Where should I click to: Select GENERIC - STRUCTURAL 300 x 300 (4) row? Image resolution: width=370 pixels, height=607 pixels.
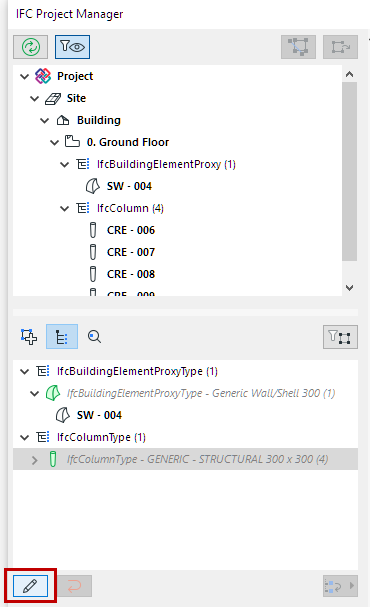tap(185, 460)
